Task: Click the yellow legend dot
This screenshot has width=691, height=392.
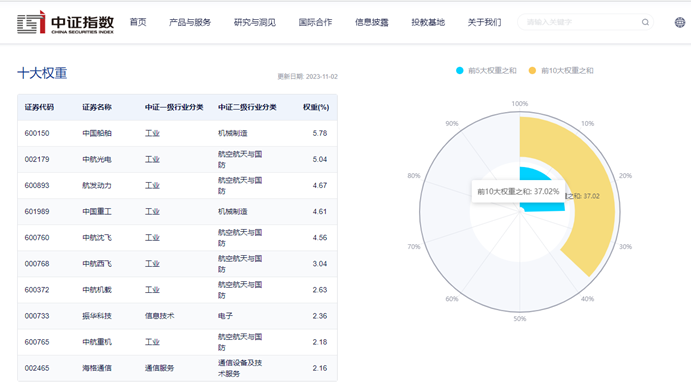Action: [532, 70]
